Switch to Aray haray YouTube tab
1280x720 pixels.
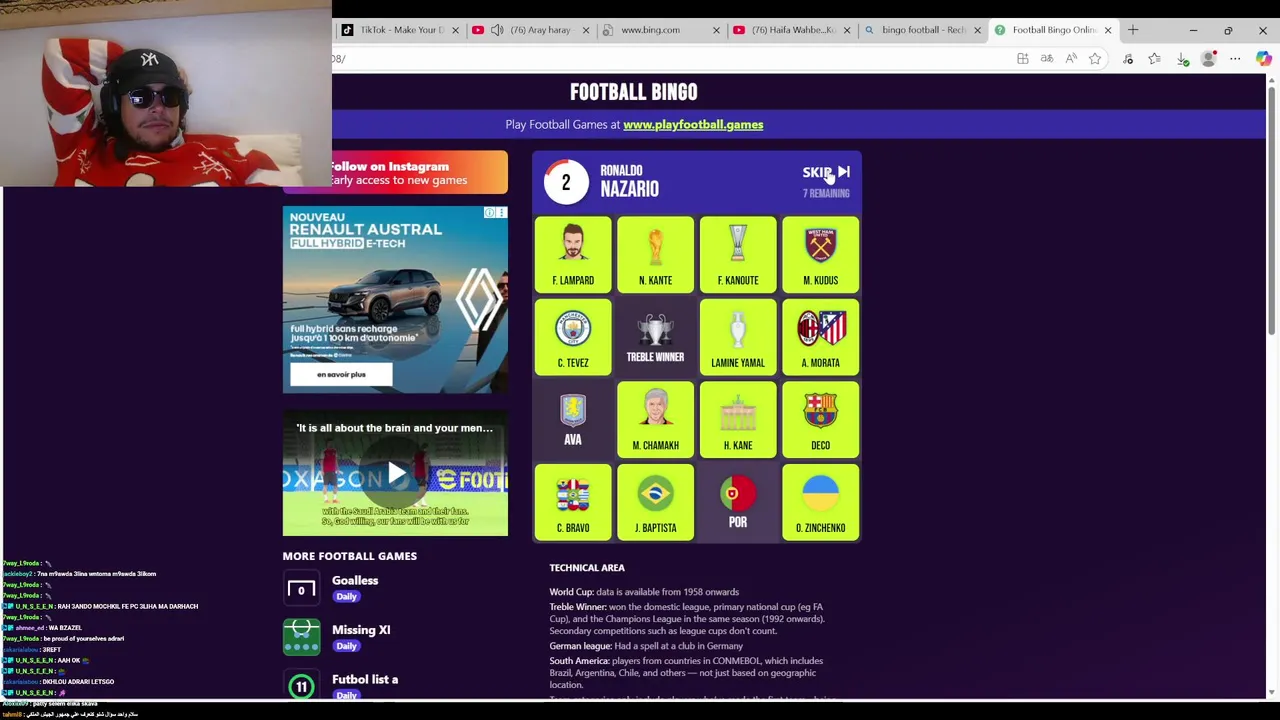click(532, 30)
